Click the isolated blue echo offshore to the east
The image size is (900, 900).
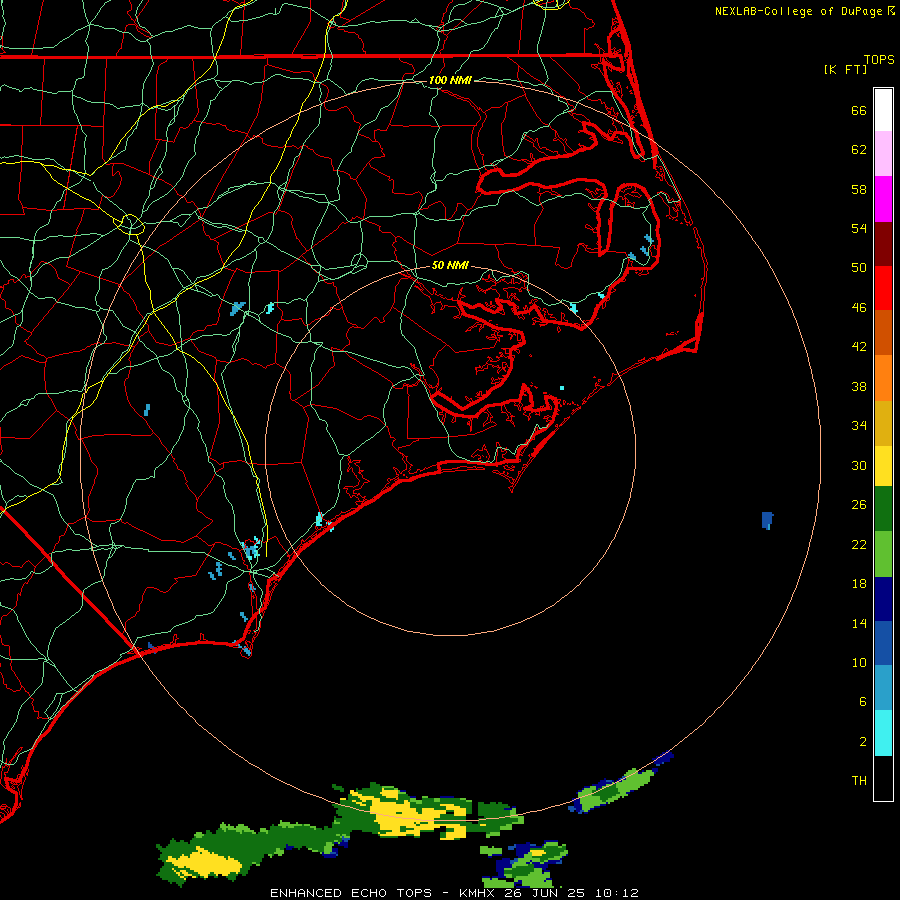tap(767, 520)
